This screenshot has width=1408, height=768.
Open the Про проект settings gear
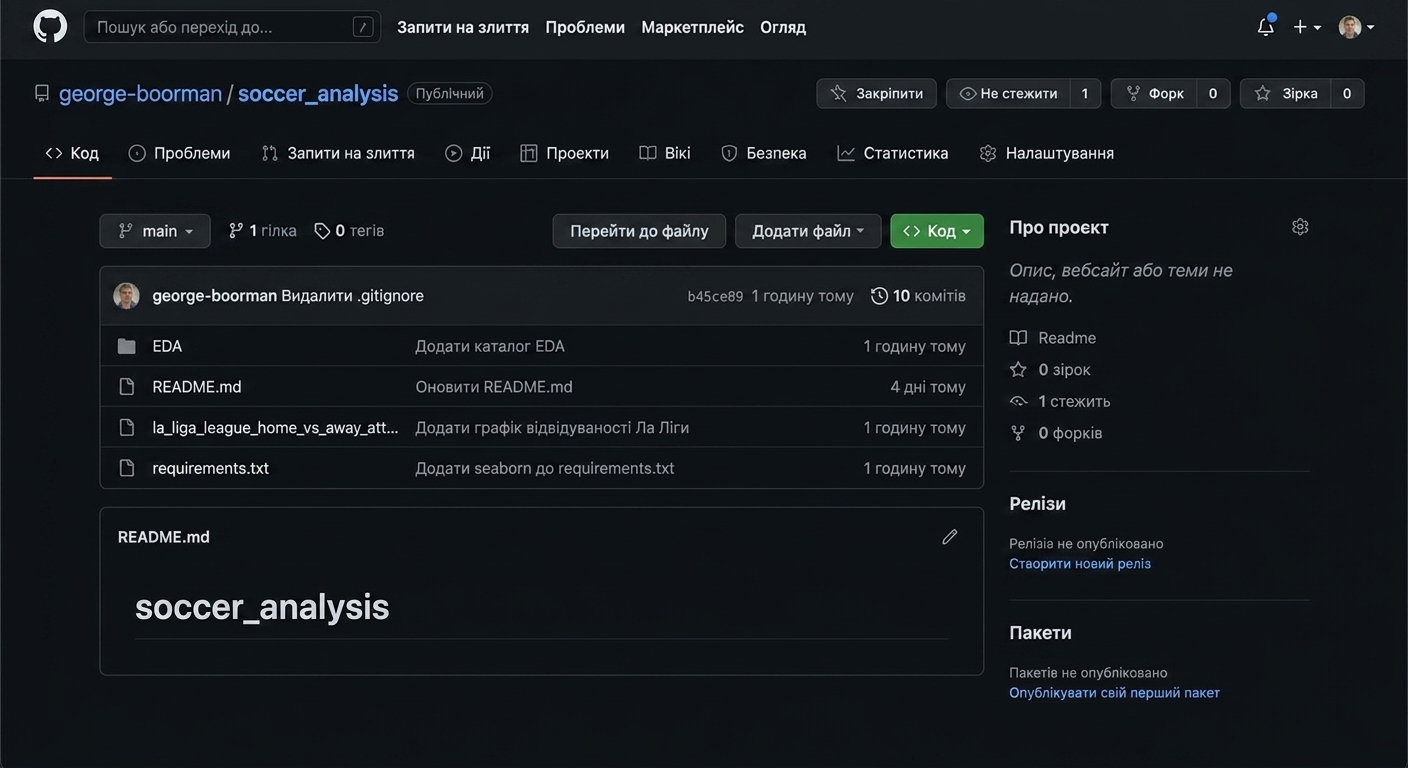click(1300, 227)
